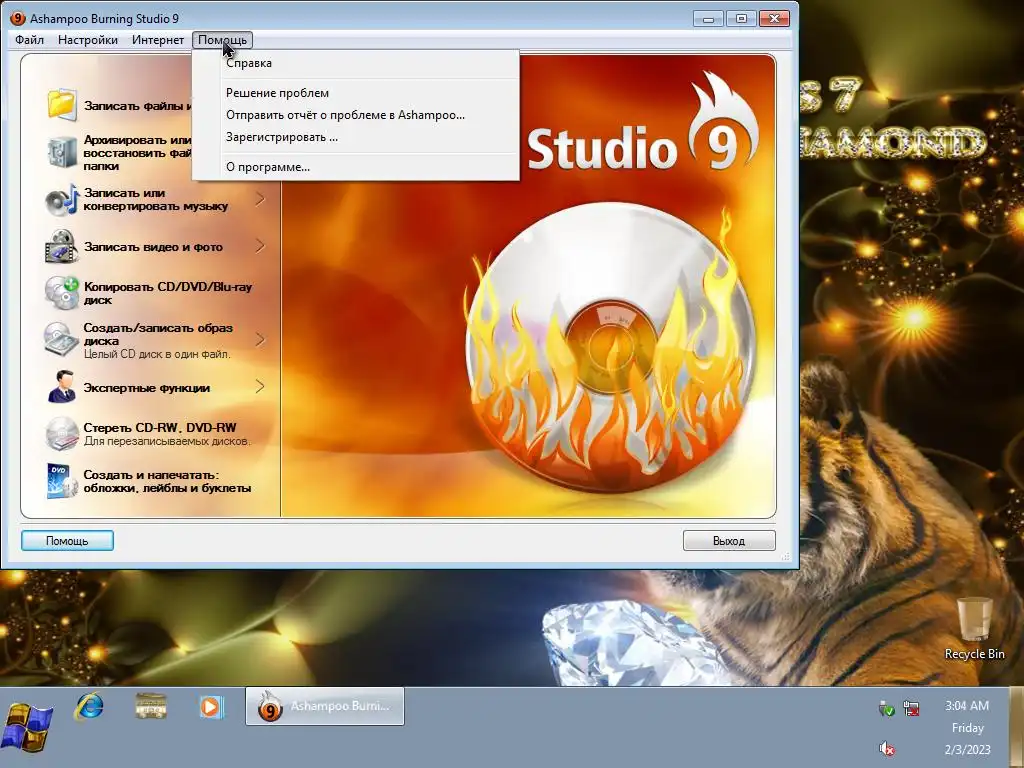1024x768 pixels.
Task: Choose Решение проблем menu entry
Action: [355, 93]
